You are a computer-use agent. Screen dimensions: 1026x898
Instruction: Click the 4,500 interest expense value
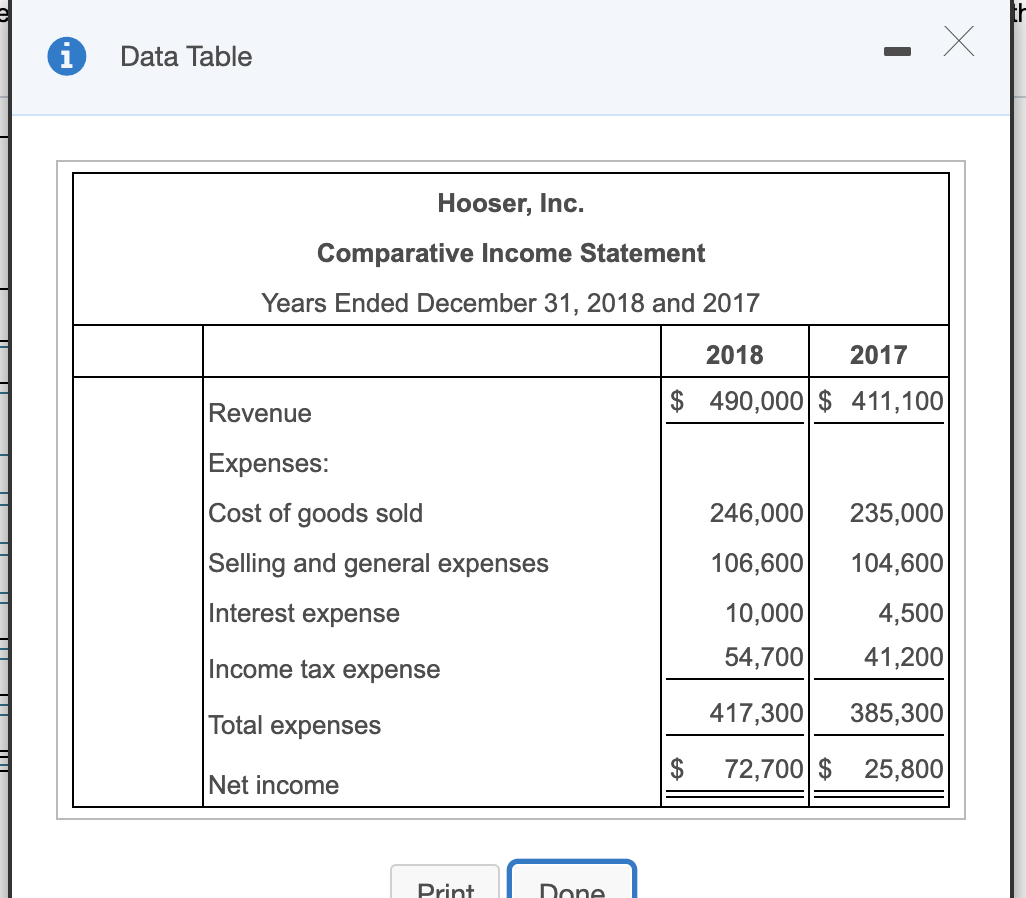pos(911,613)
